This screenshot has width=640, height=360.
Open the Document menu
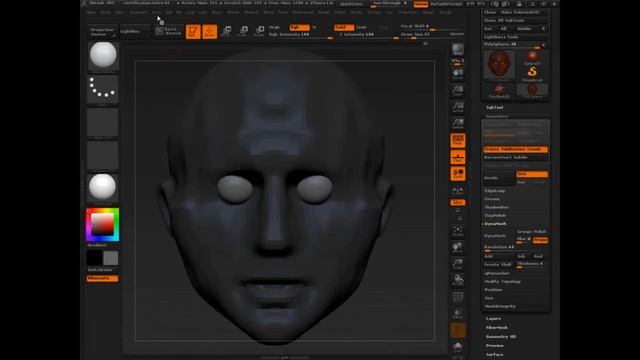(138, 13)
